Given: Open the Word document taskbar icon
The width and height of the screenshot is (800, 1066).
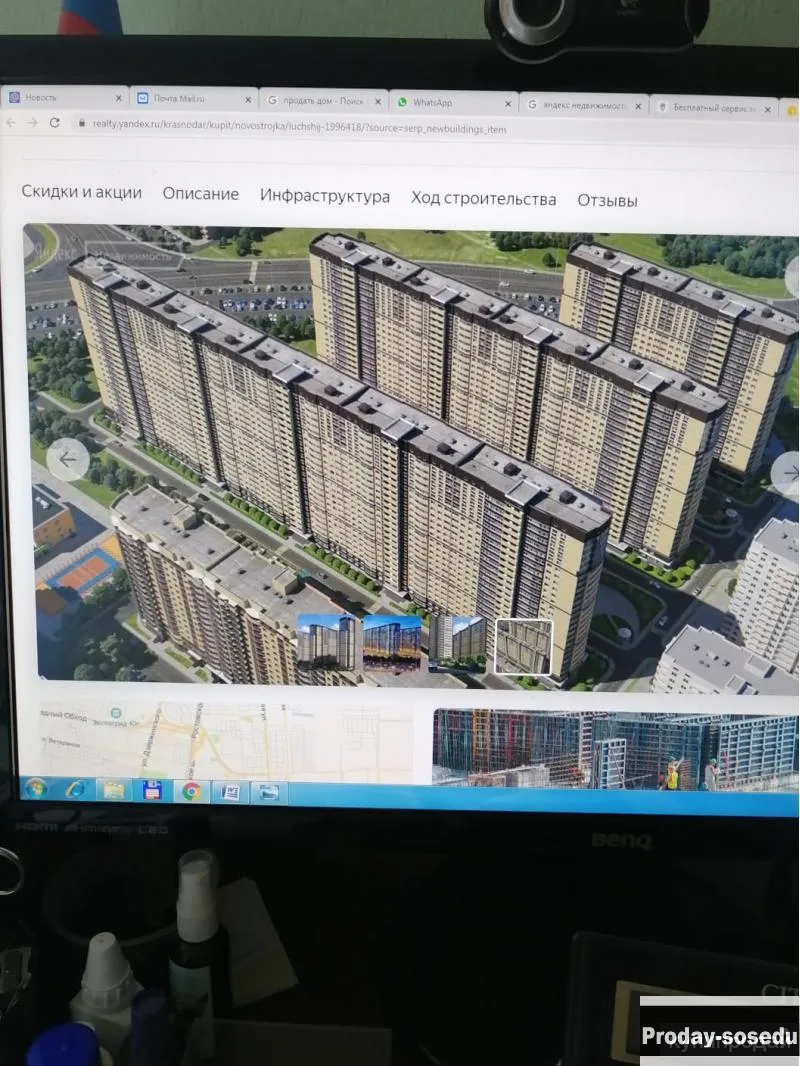Looking at the screenshot, I should 230,793.
